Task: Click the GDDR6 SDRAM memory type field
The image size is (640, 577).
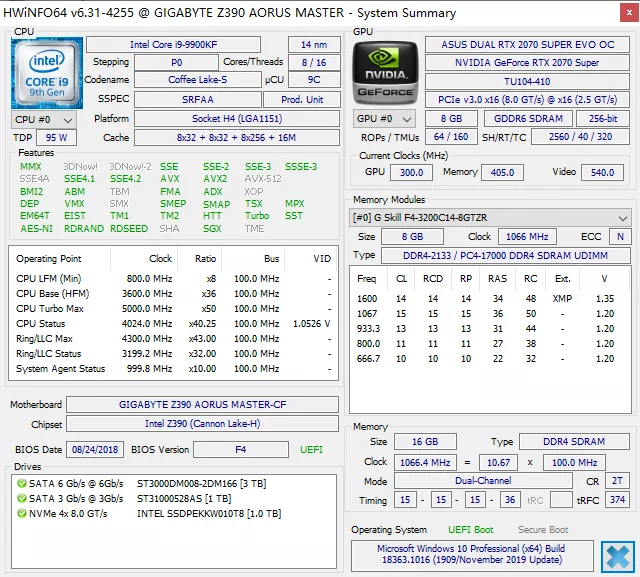Action: (x=528, y=119)
